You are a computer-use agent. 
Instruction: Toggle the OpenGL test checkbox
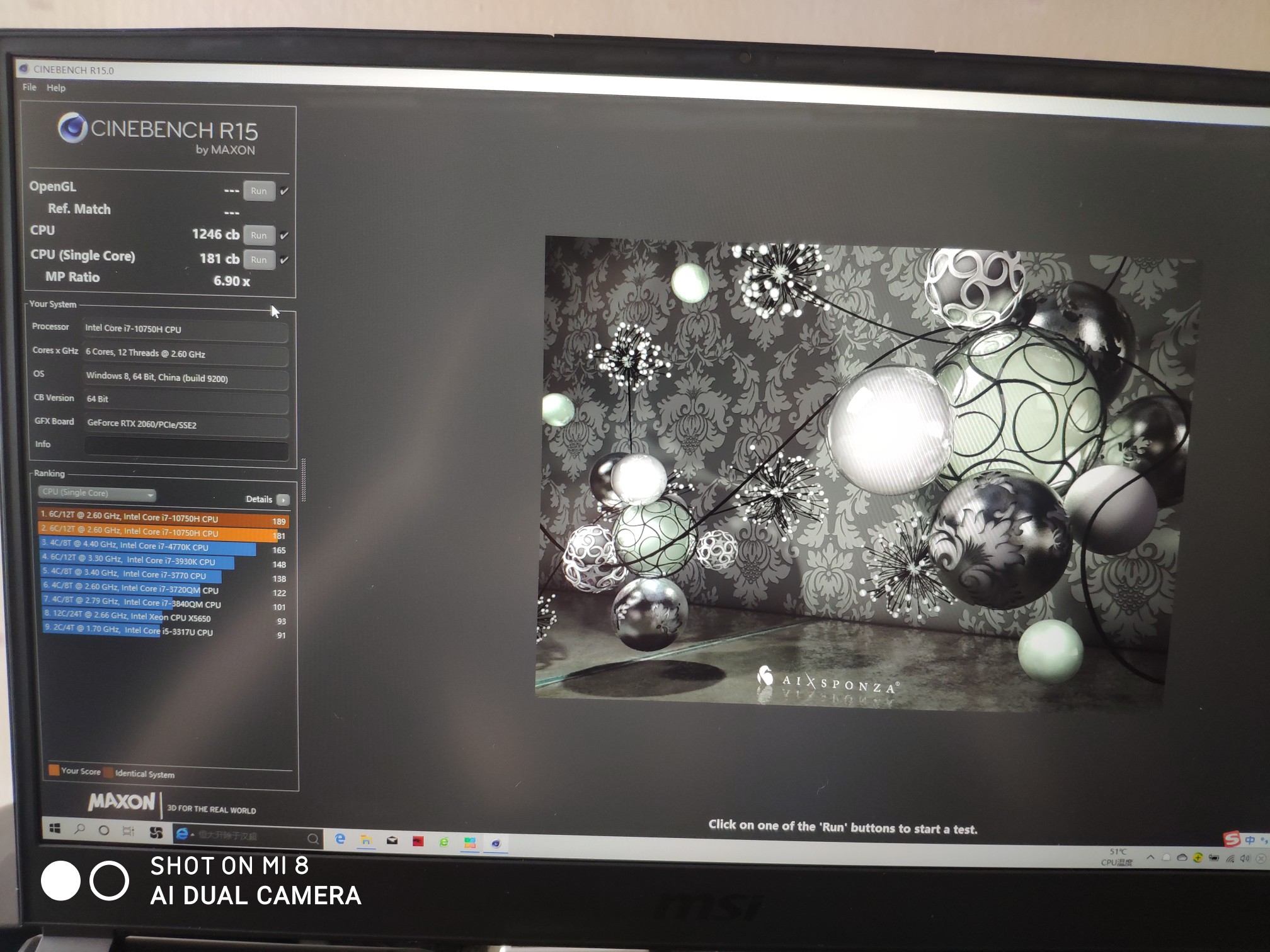[284, 191]
